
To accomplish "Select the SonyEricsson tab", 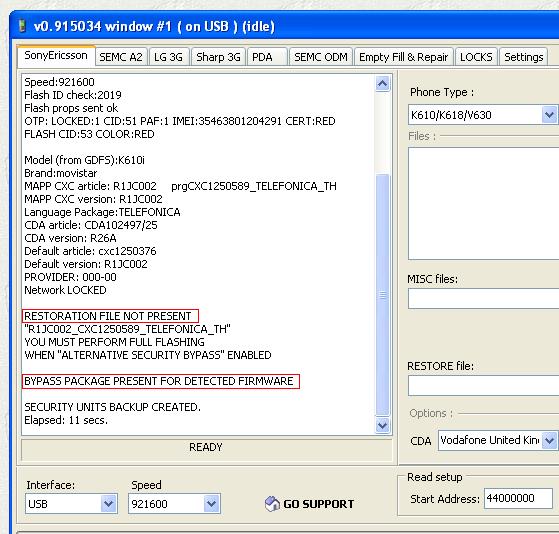I will click(56, 56).
